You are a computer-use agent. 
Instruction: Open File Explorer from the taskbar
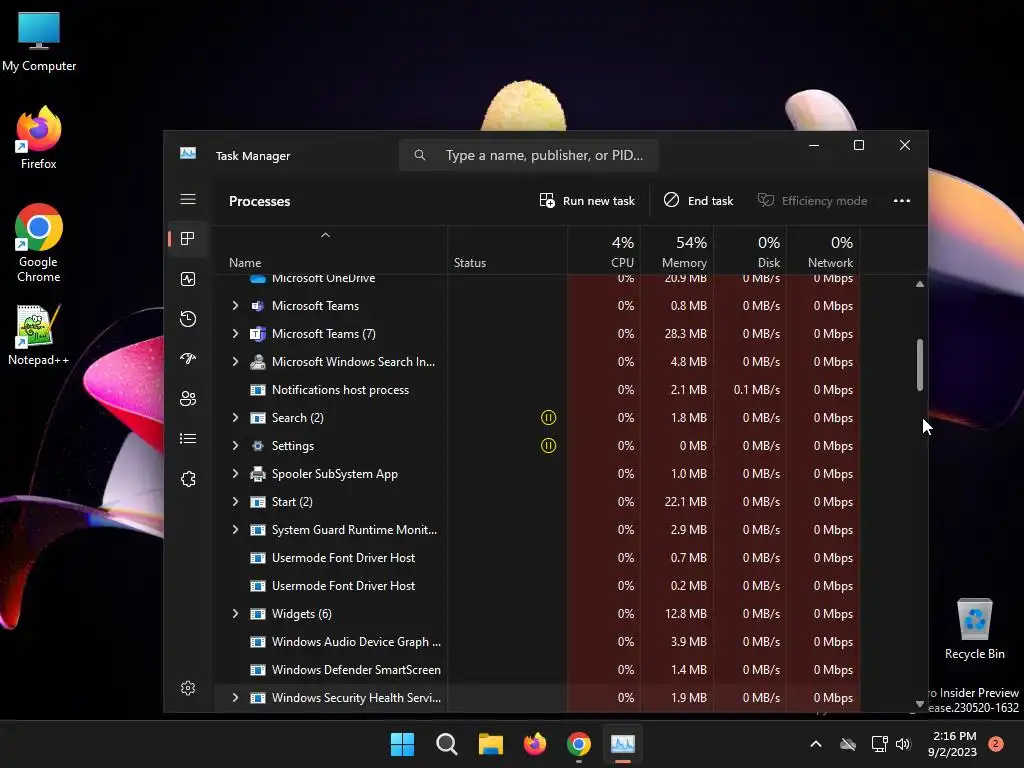(x=490, y=744)
